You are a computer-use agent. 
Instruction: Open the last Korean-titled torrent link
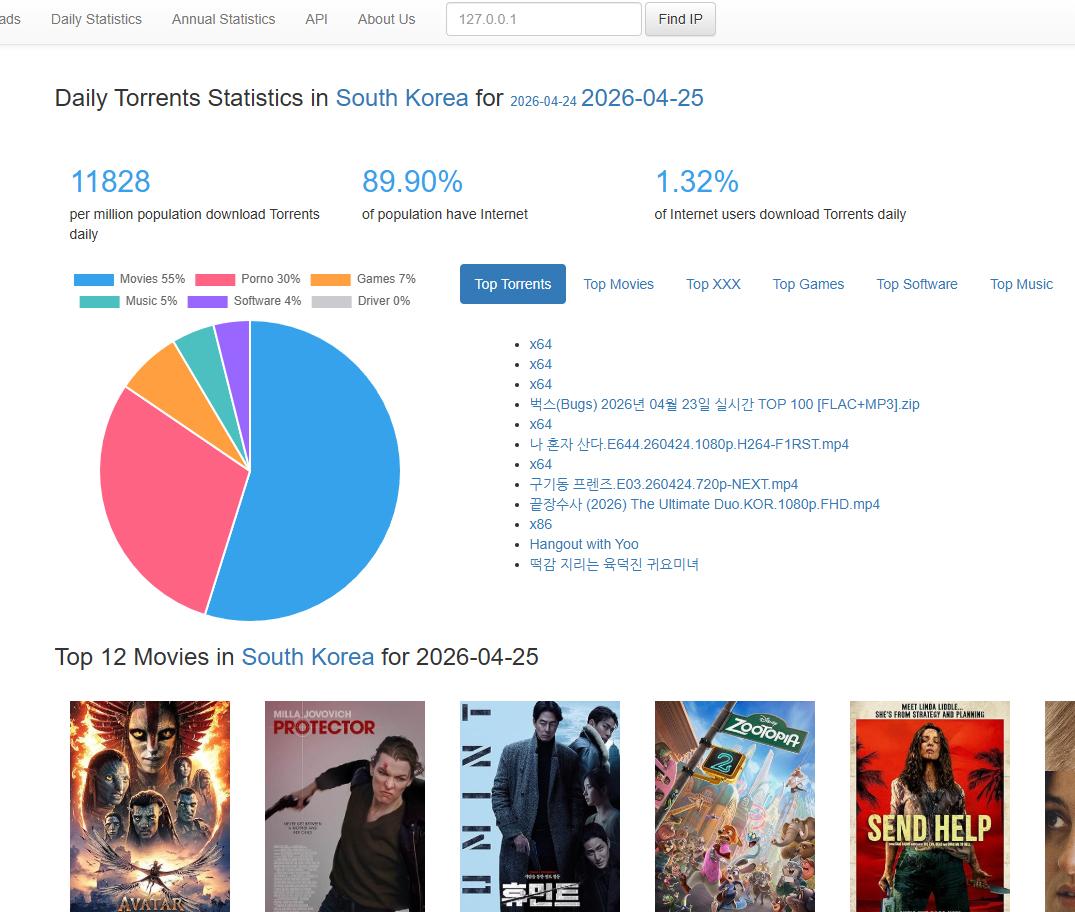[614, 564]
